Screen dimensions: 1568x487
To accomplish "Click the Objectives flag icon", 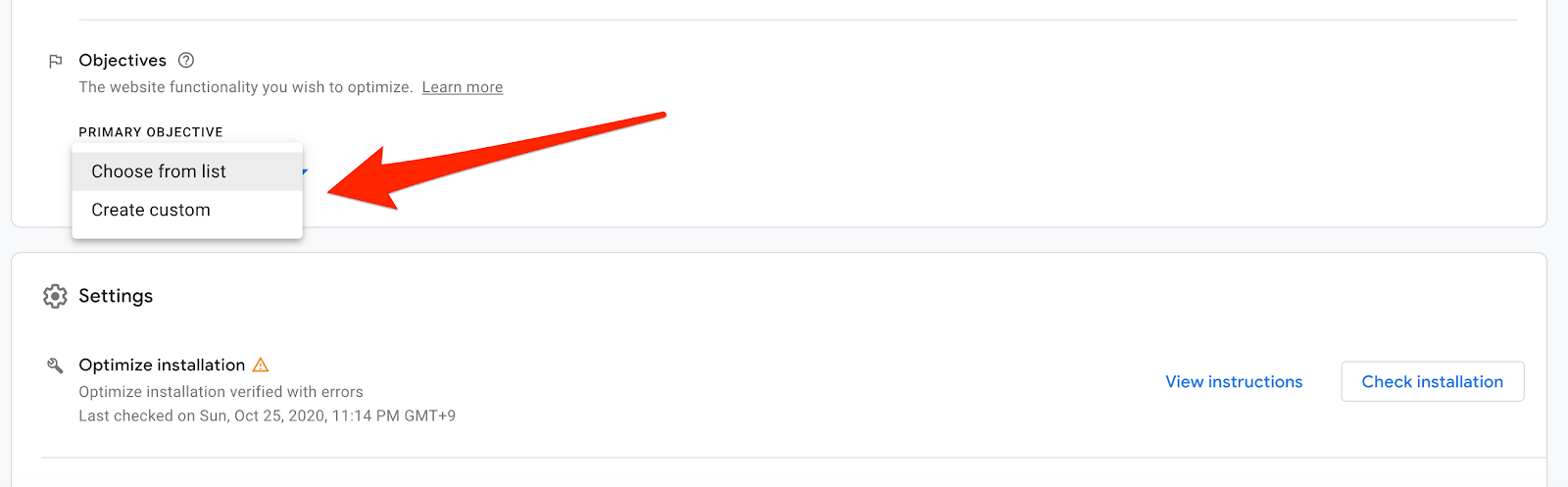I will point(55,61).
